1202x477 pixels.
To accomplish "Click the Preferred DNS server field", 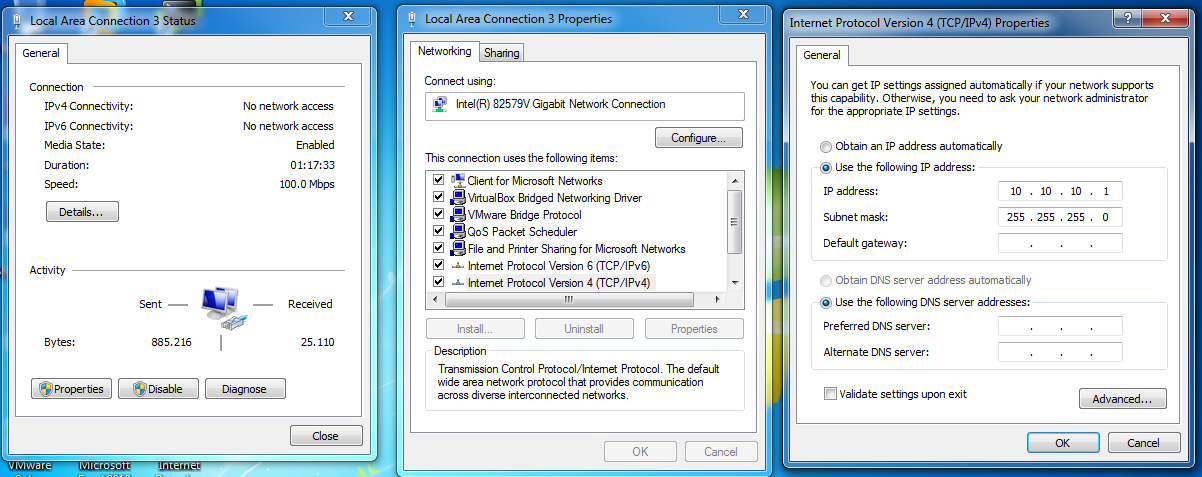I will [x=1060, y=326].
